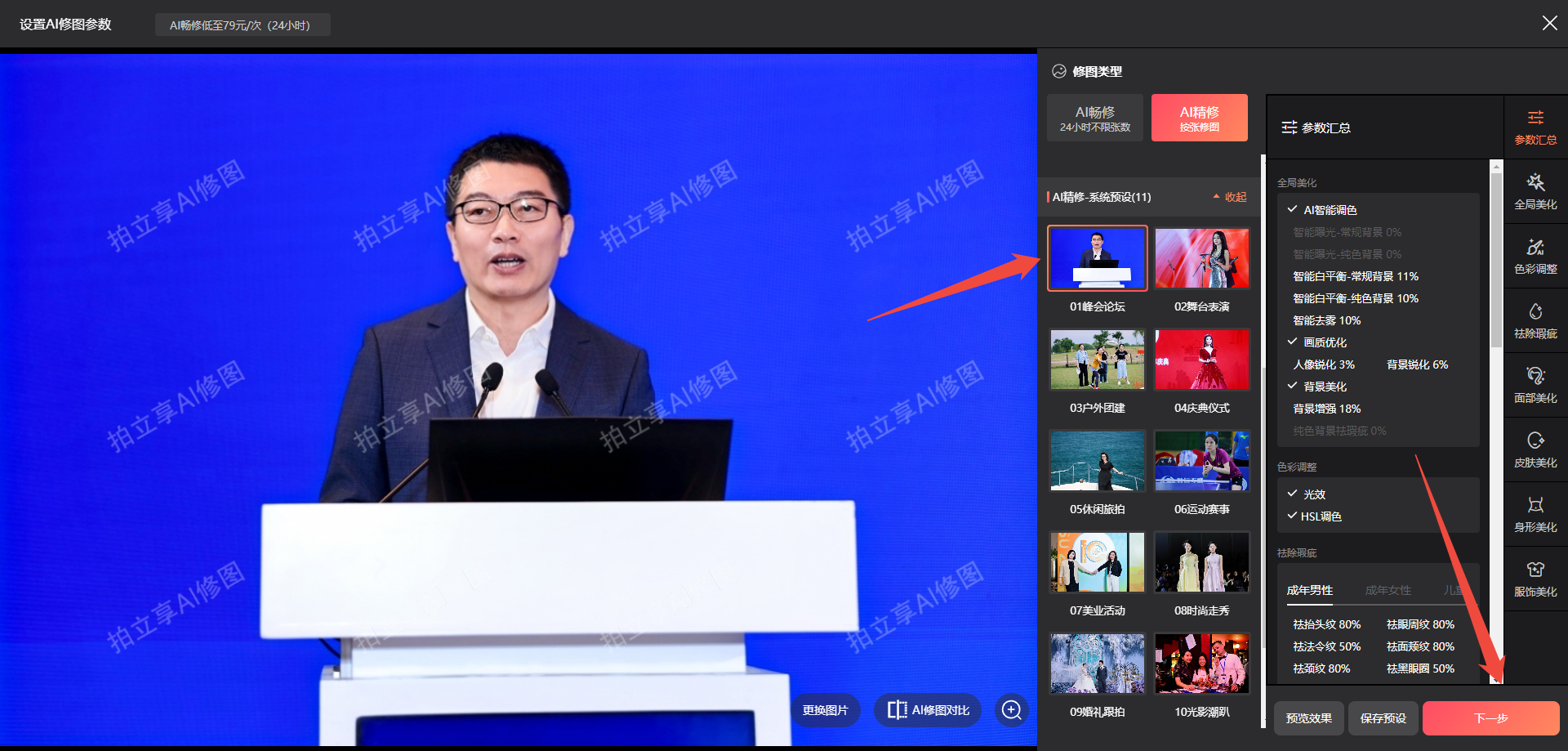Switch to the 成年女性 tab

pyautogui.click(x=1387, y=589)
